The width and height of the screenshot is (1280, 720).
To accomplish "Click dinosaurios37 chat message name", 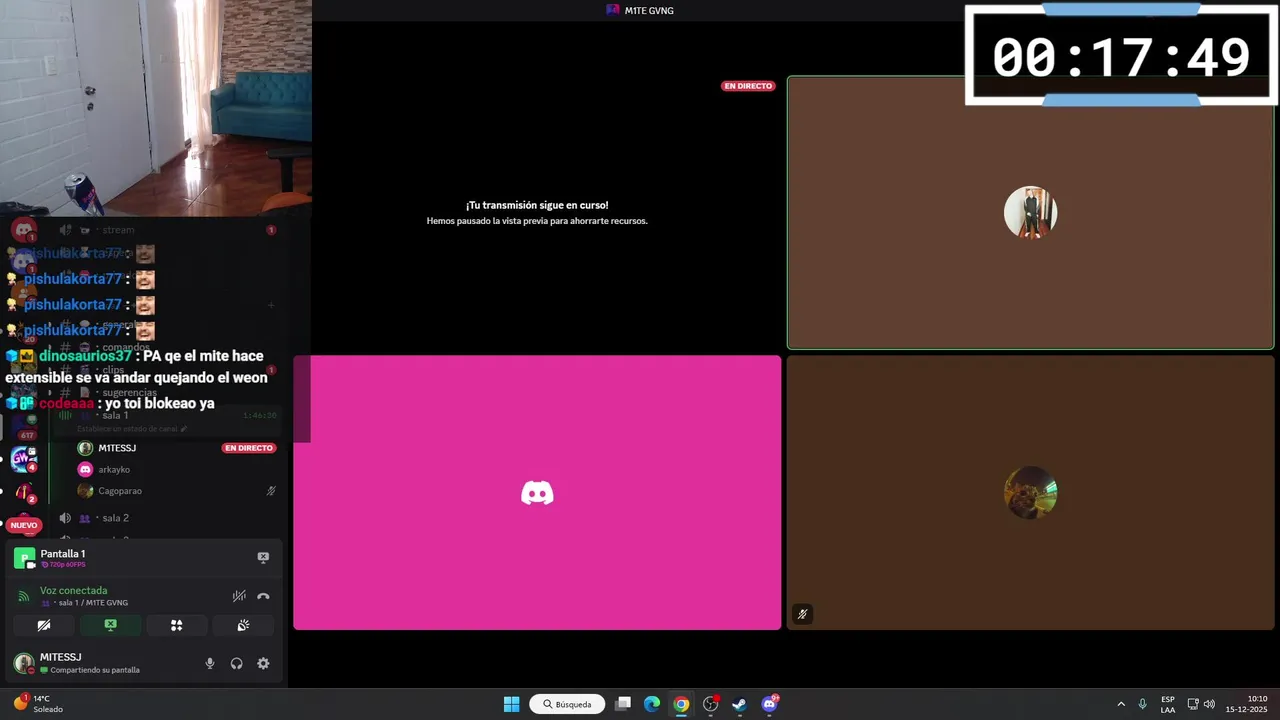I will [85, 356].
